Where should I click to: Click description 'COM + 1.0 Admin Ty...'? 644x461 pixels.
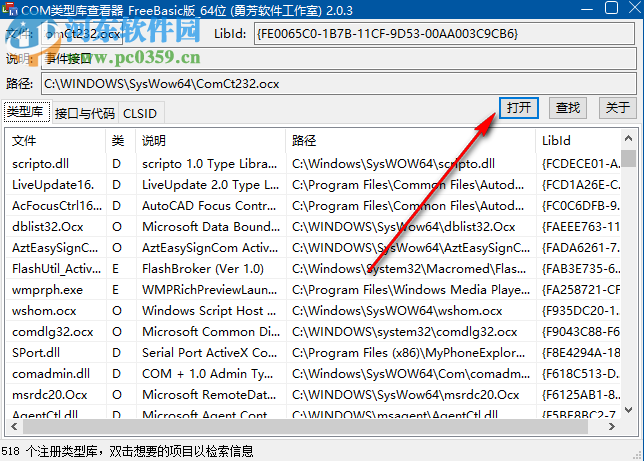pyautogui.click(x=207, y=373)
